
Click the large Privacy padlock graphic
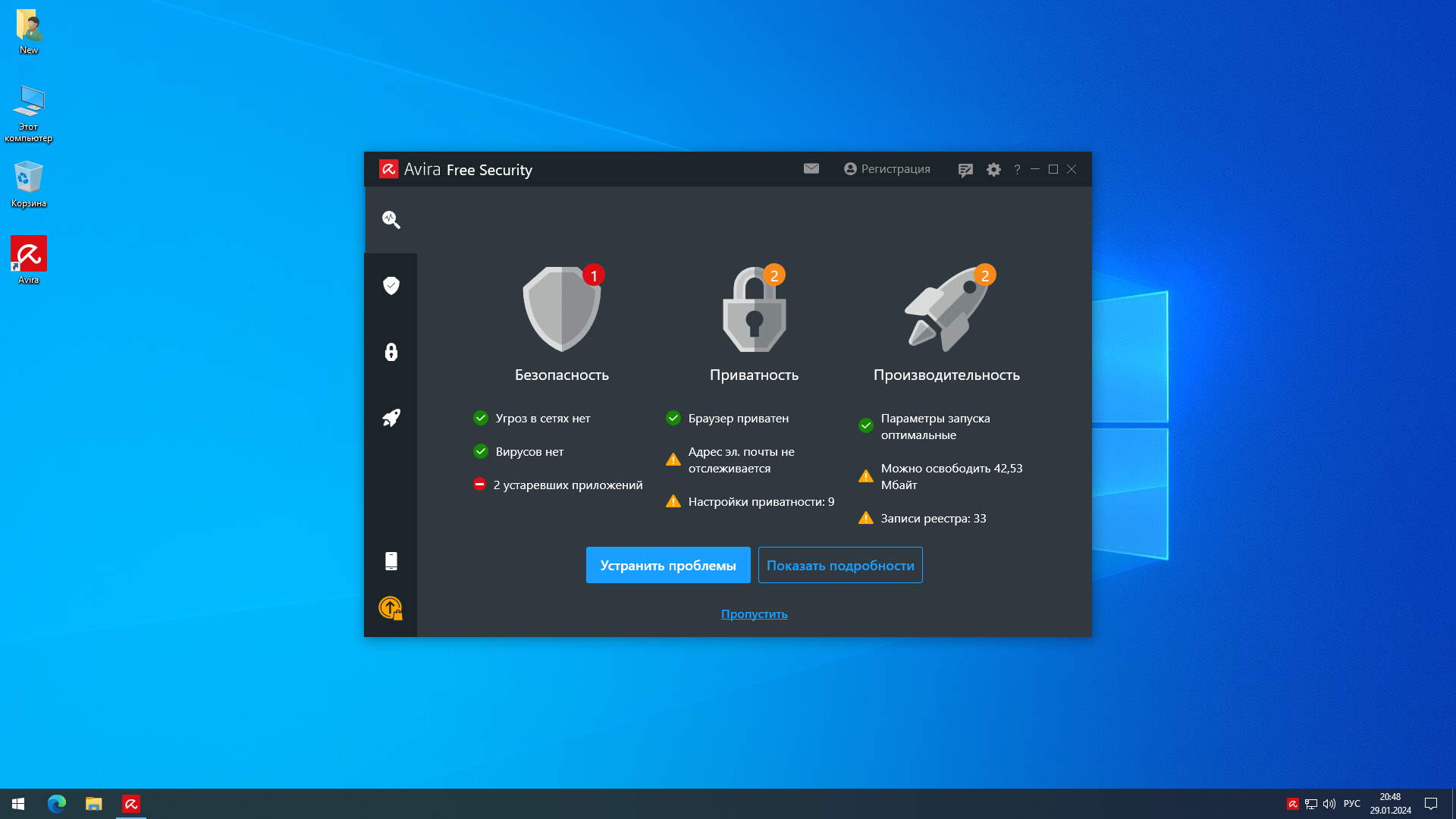[754, 309]
